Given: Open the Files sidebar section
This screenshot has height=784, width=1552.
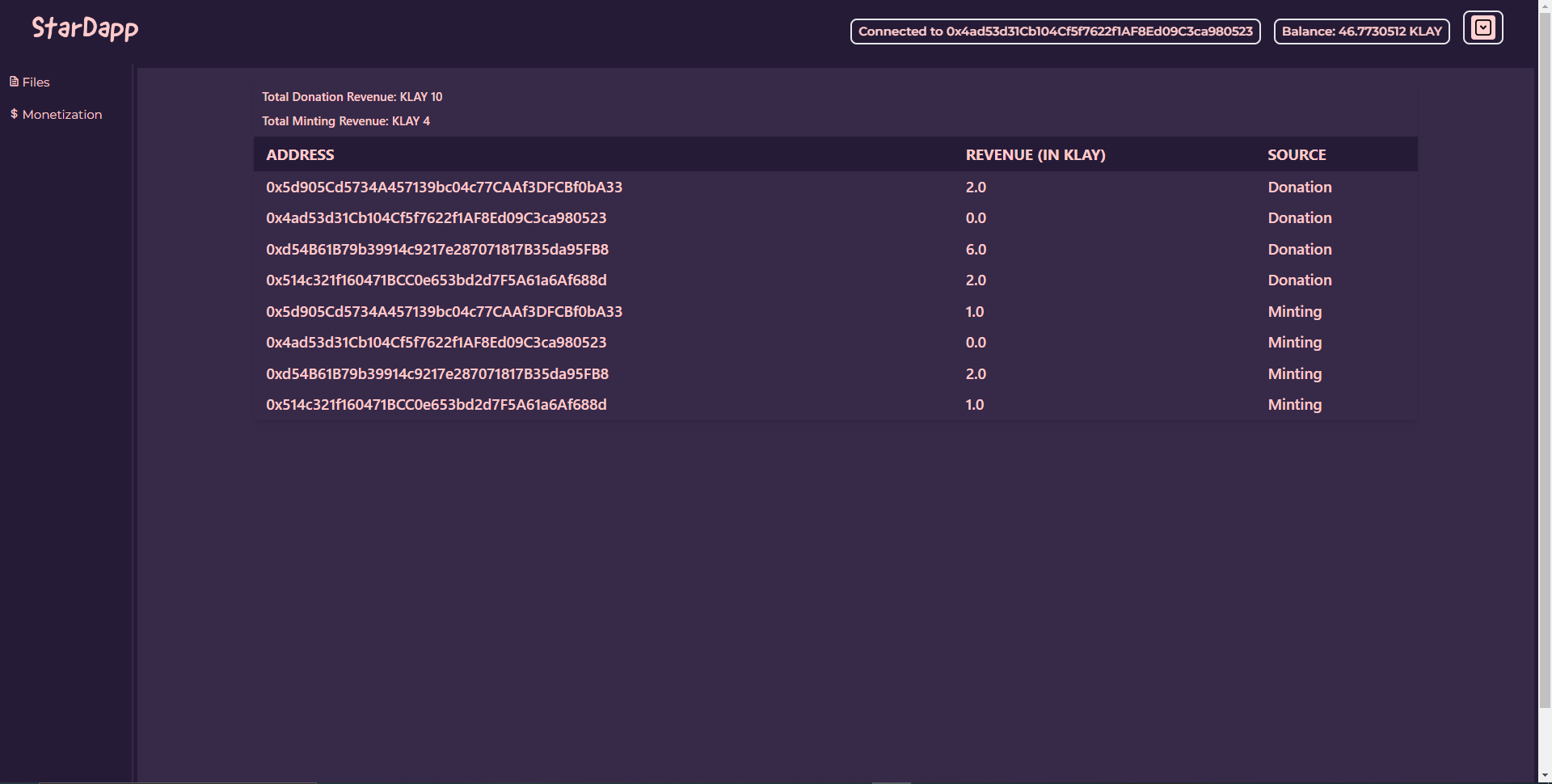Looking at the screenshot, I should 30,82.
